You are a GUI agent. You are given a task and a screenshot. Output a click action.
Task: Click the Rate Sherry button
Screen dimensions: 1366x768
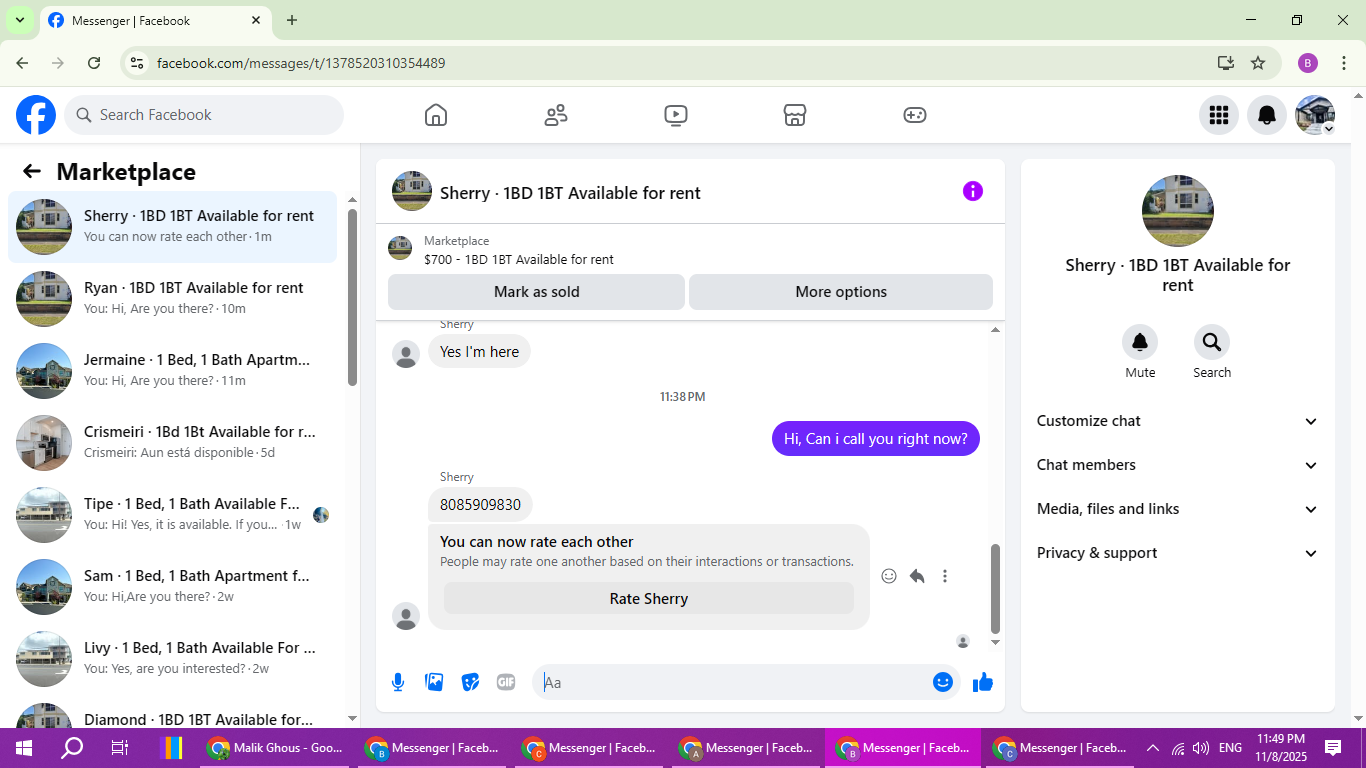tap(649, 599)
